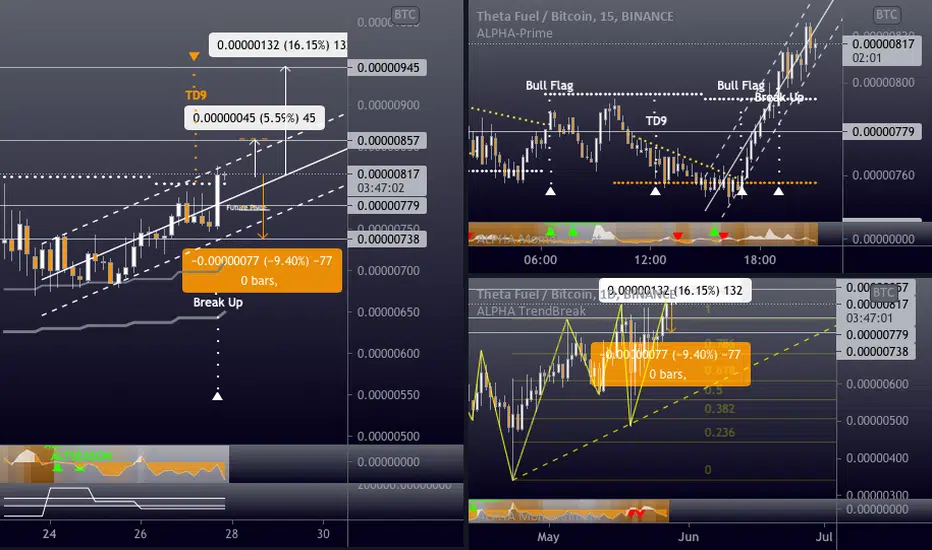The height and width of the screenshot is (550, 932).
Task: Select the white triangle below Break Up dotted line
Action: click(x=218, y=395)
